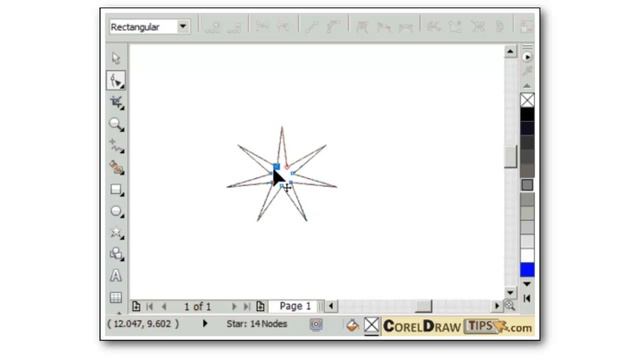Image resolution: width=640 pixels, height=360 pixels.
Task: Open the Rectangular selection mode dropdown
Action: click(183, 27)
